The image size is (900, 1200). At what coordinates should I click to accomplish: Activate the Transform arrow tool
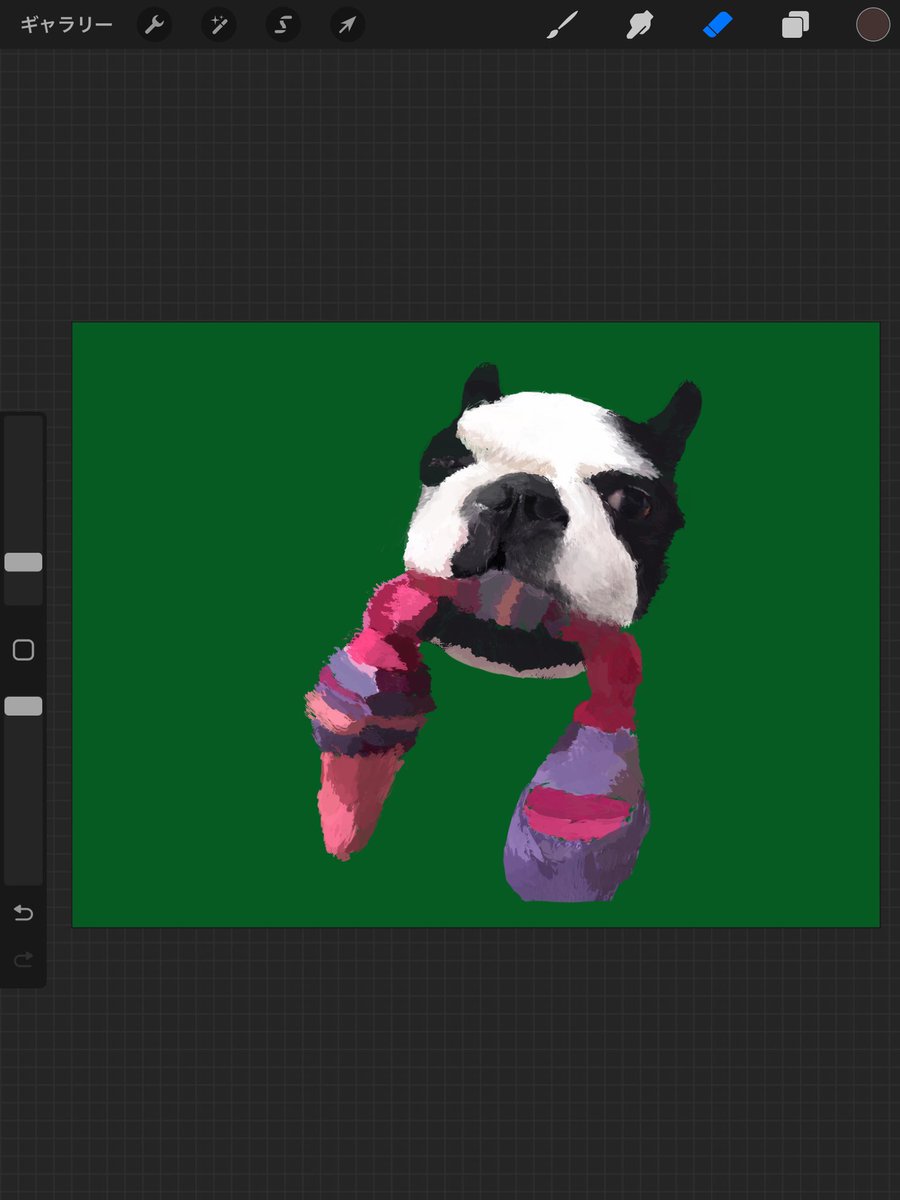click(x=347, y=25)
